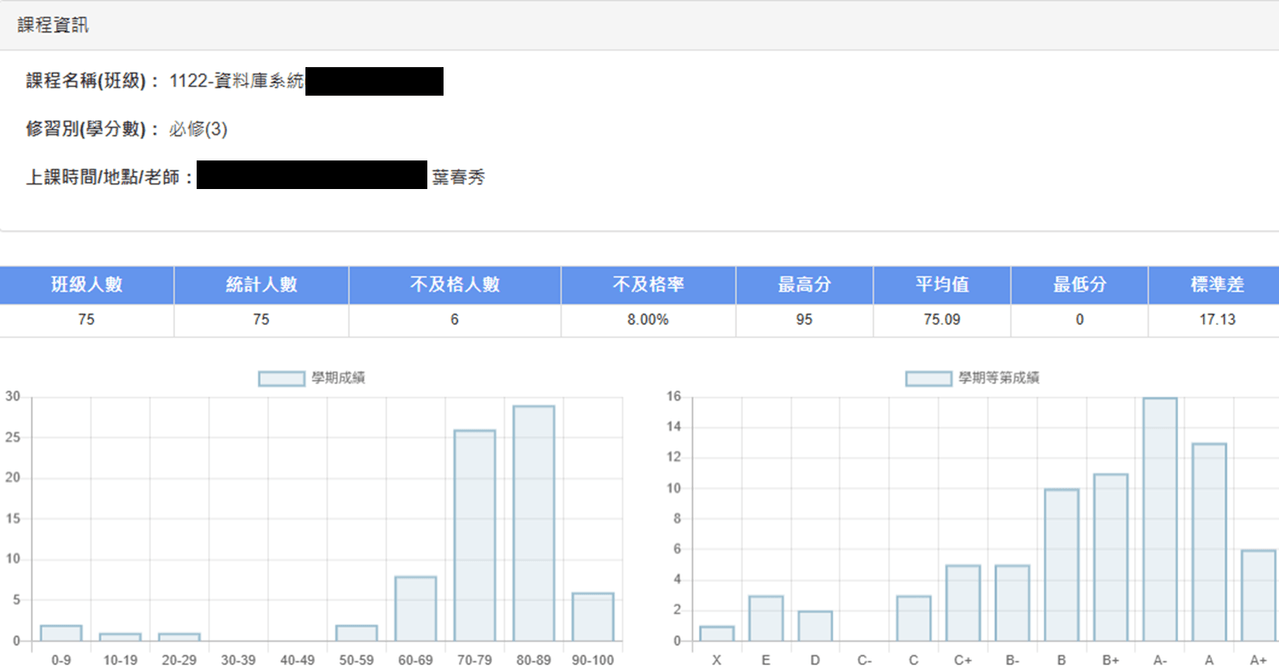This screenshot has height=672, width=1279.
Task: Select the B grade bar
Action: 1062,565
